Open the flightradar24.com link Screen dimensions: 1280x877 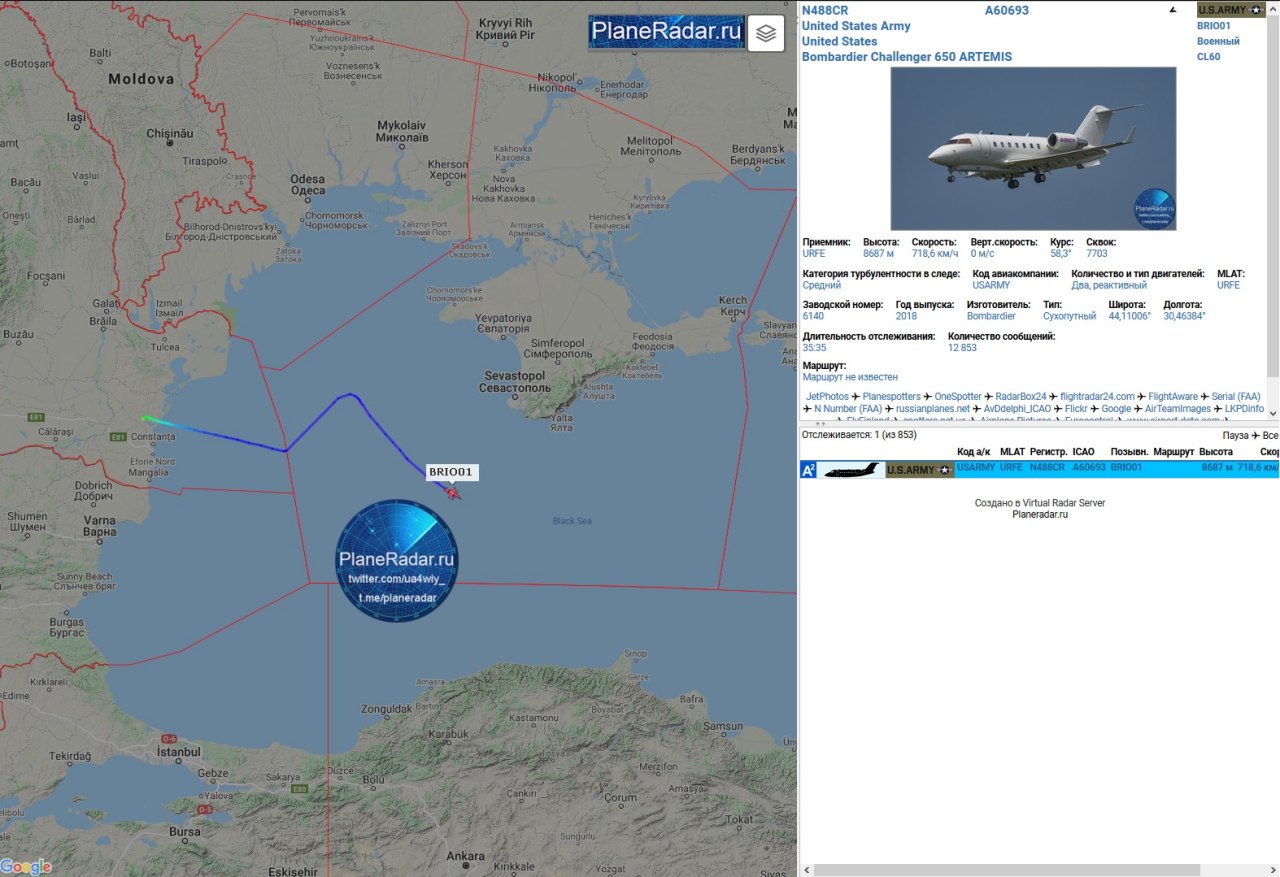click(x=1097, y=397)
